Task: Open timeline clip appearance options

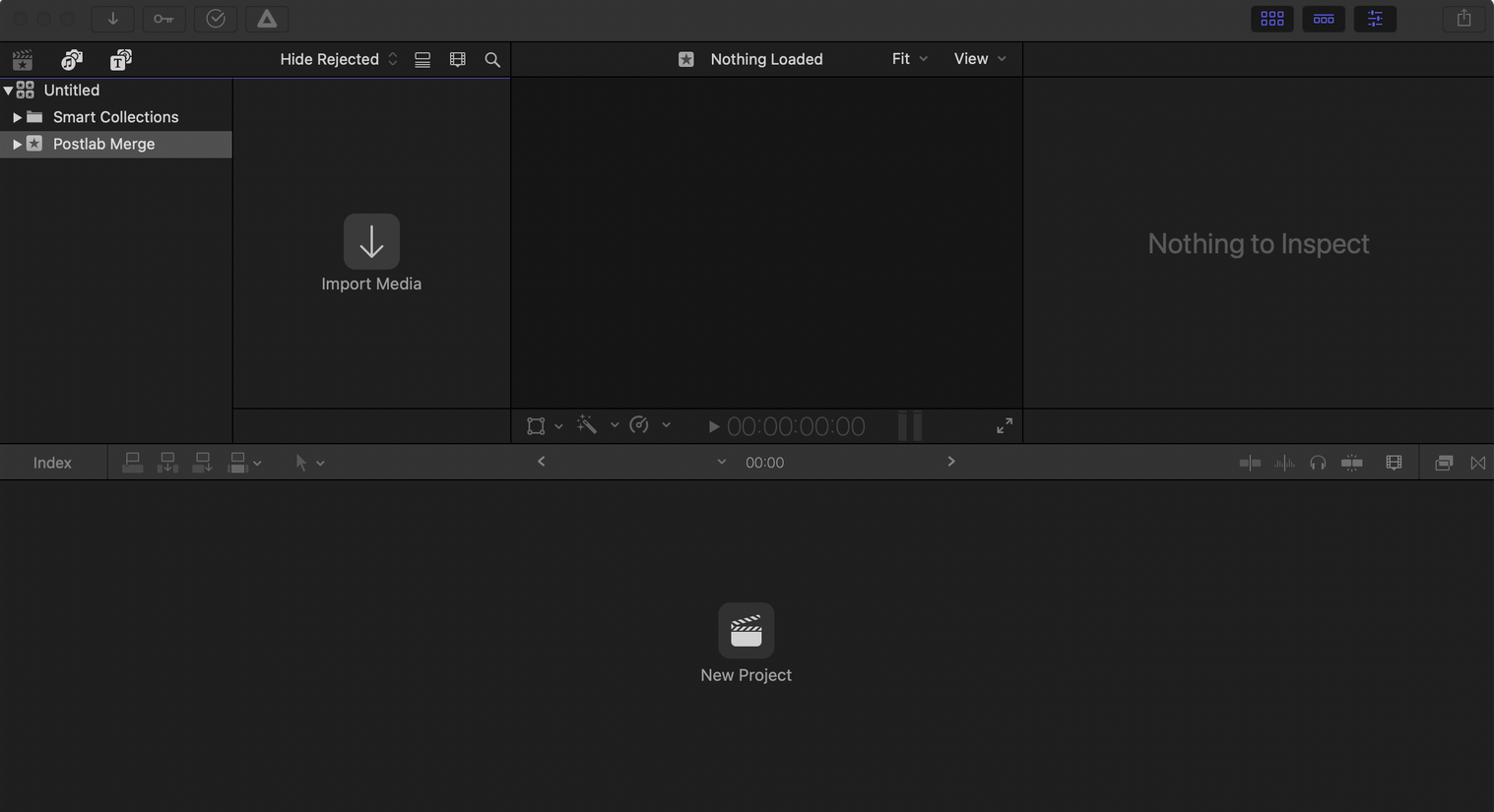Action: coord(1394,463)
